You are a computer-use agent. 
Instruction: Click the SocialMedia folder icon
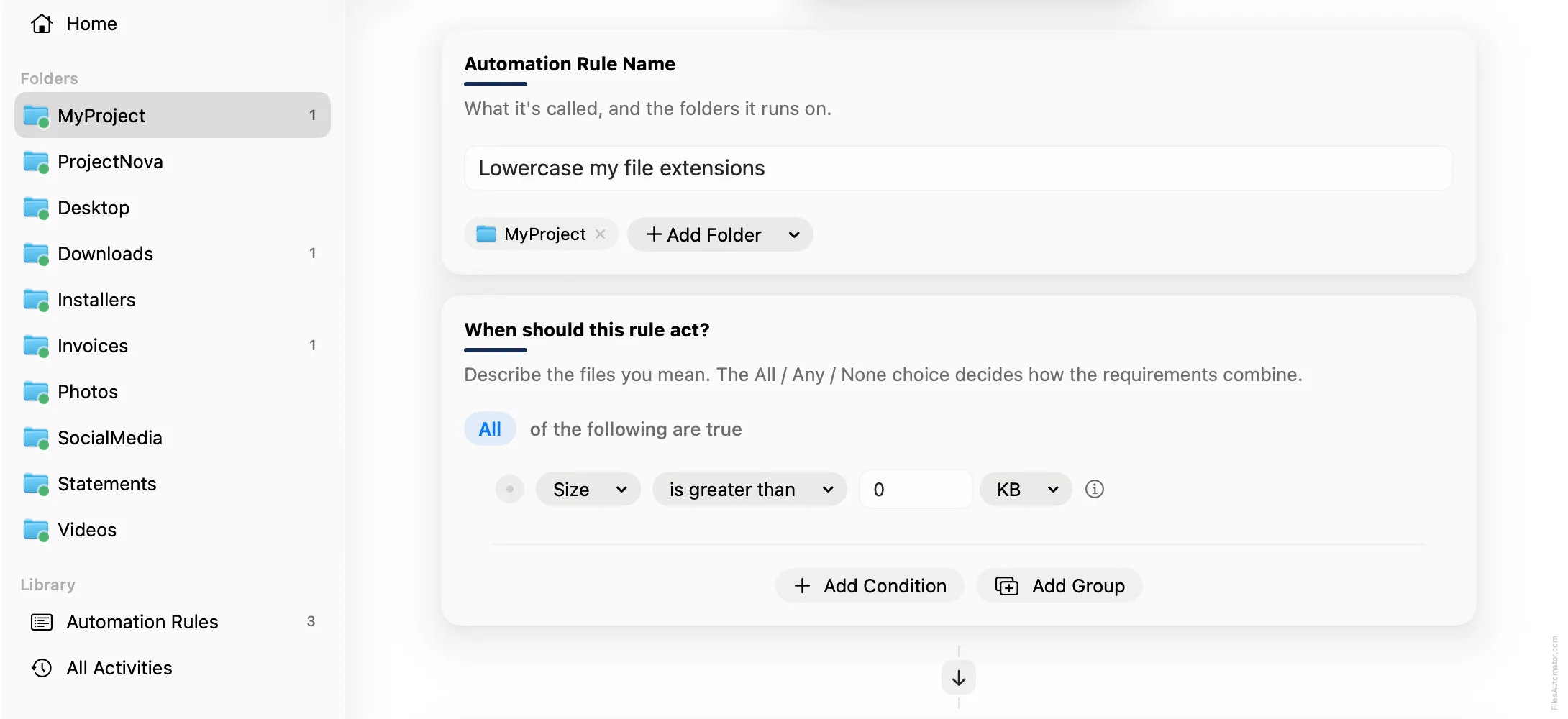[x=36, y=438]
